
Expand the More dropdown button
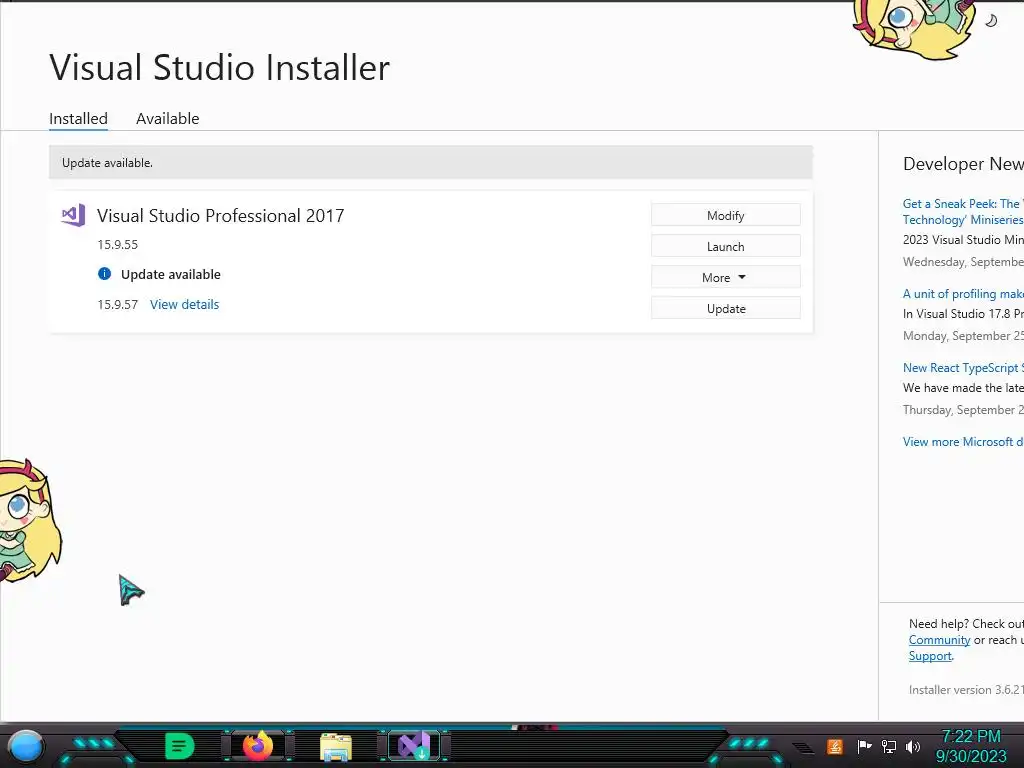tap(726, 278)
